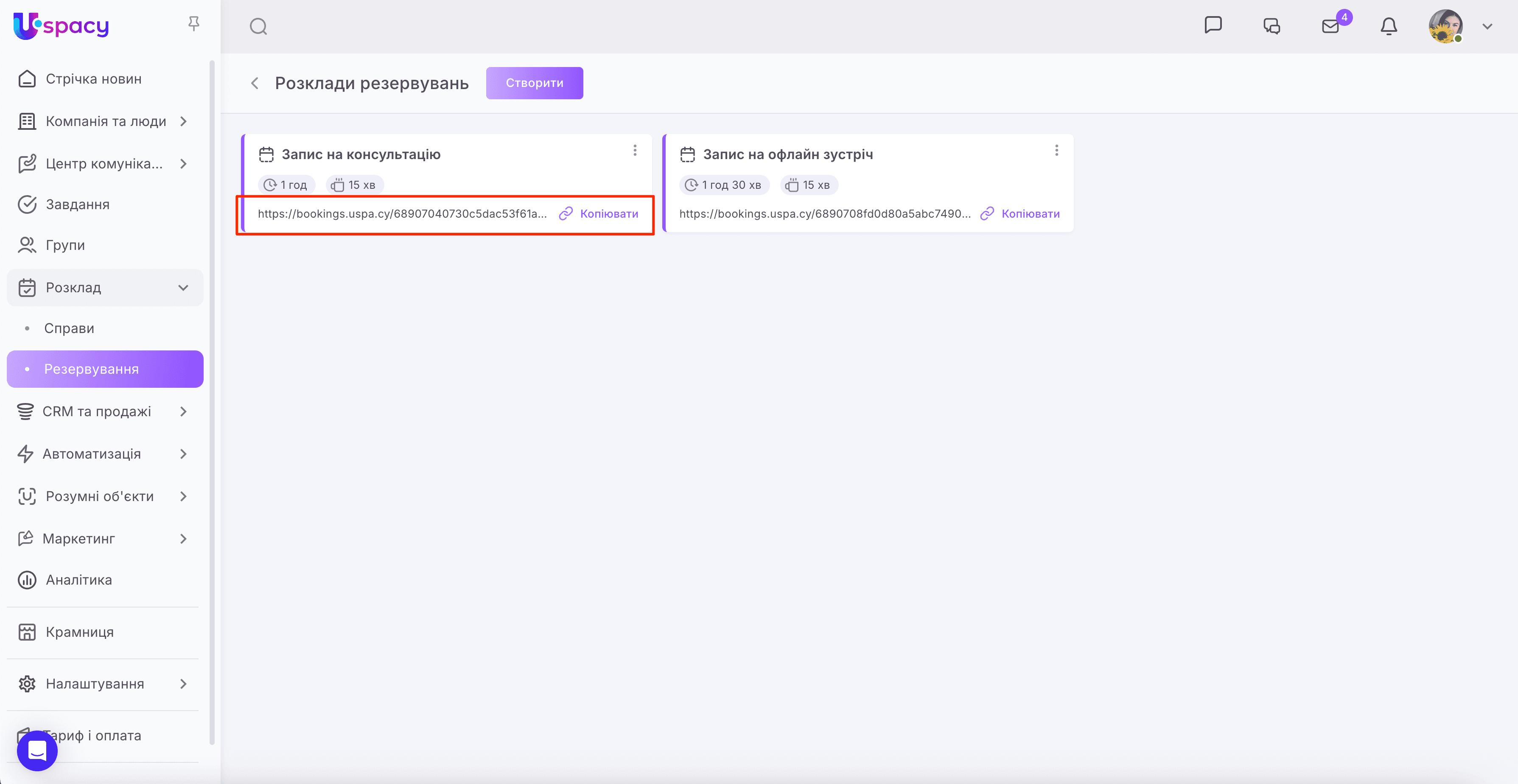The image size is (1518, 784).
Task: Click the calendar icon on Запис на консультацію
Action: [x=266, y=154]
